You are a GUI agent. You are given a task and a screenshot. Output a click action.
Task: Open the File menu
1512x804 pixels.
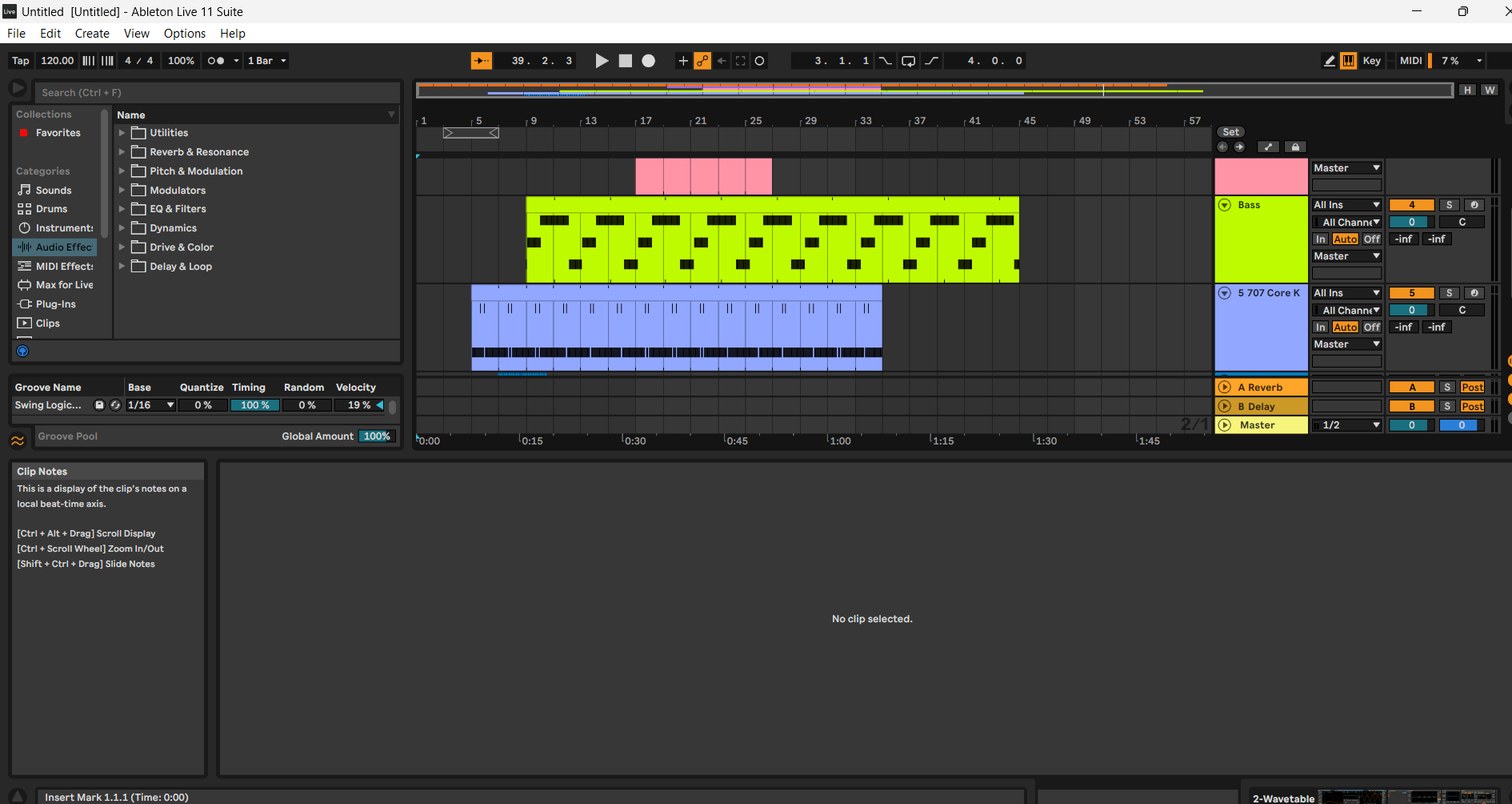coord(16,33)
